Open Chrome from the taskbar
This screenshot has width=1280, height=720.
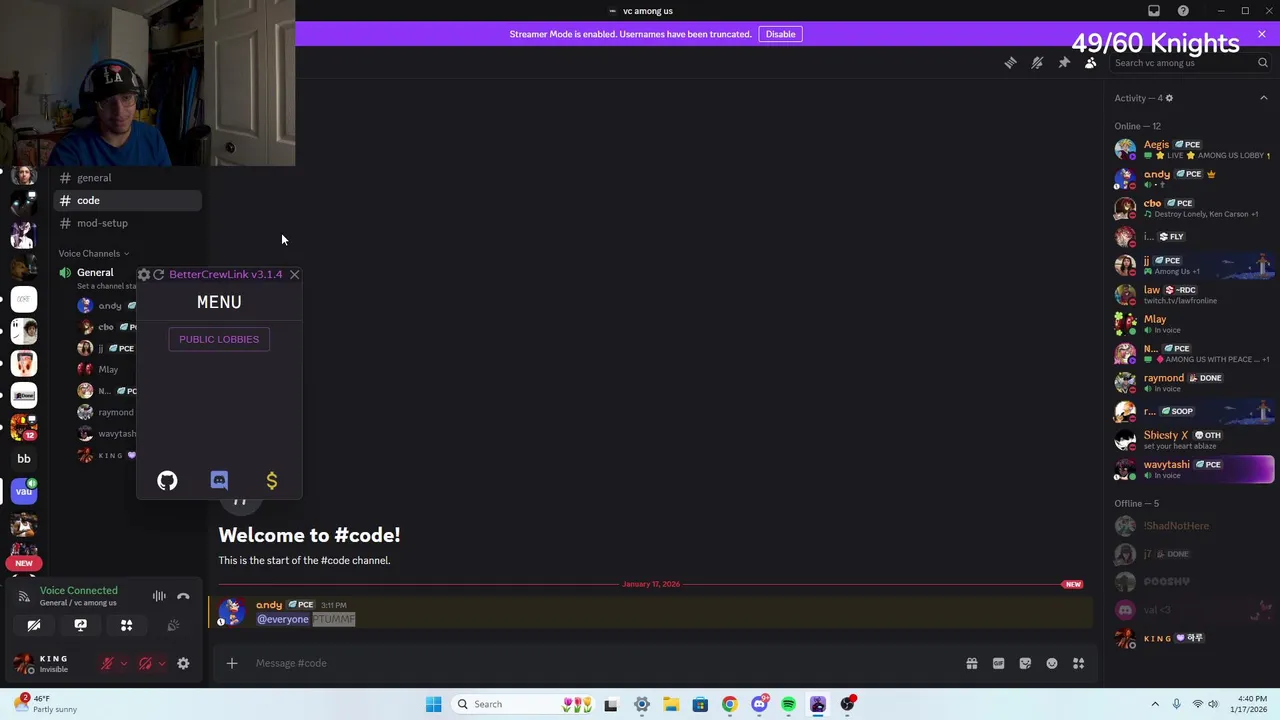(x=729, y=704)
